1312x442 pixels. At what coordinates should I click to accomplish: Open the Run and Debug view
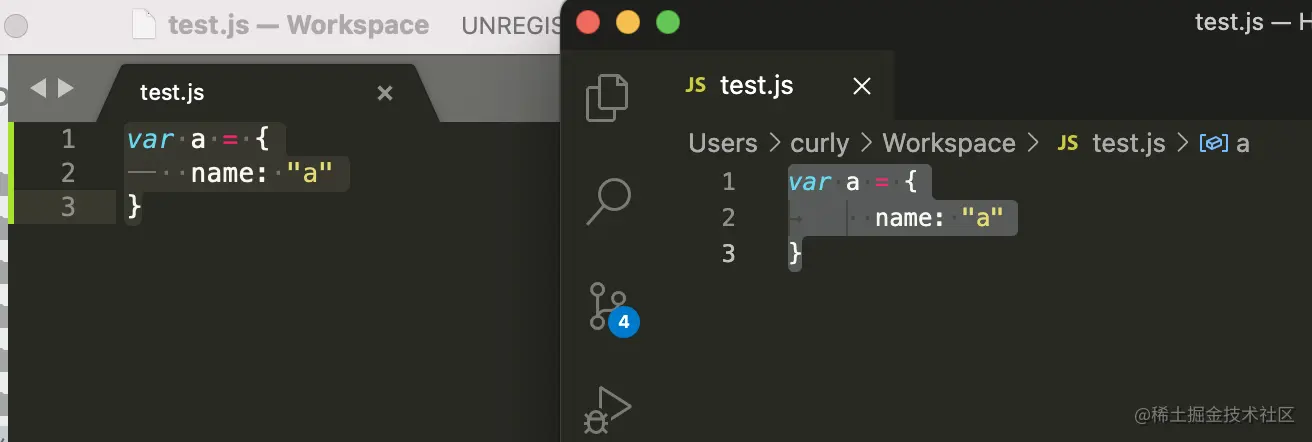[608, 410]
